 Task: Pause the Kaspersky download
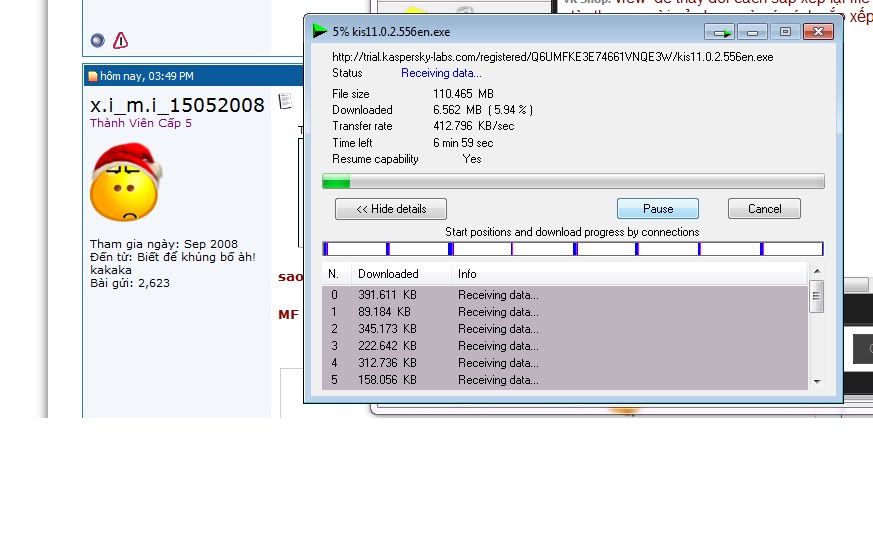(657, 209)
